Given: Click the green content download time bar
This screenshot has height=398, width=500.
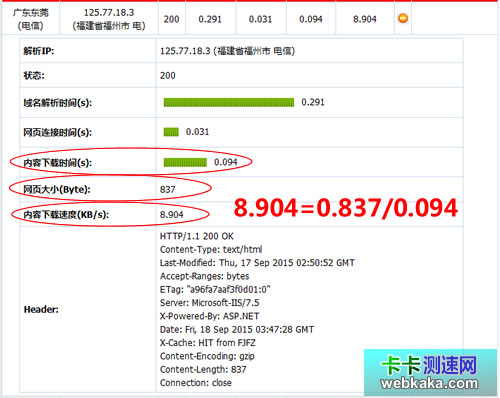Looking at the screenshot, I should [185, 162].
